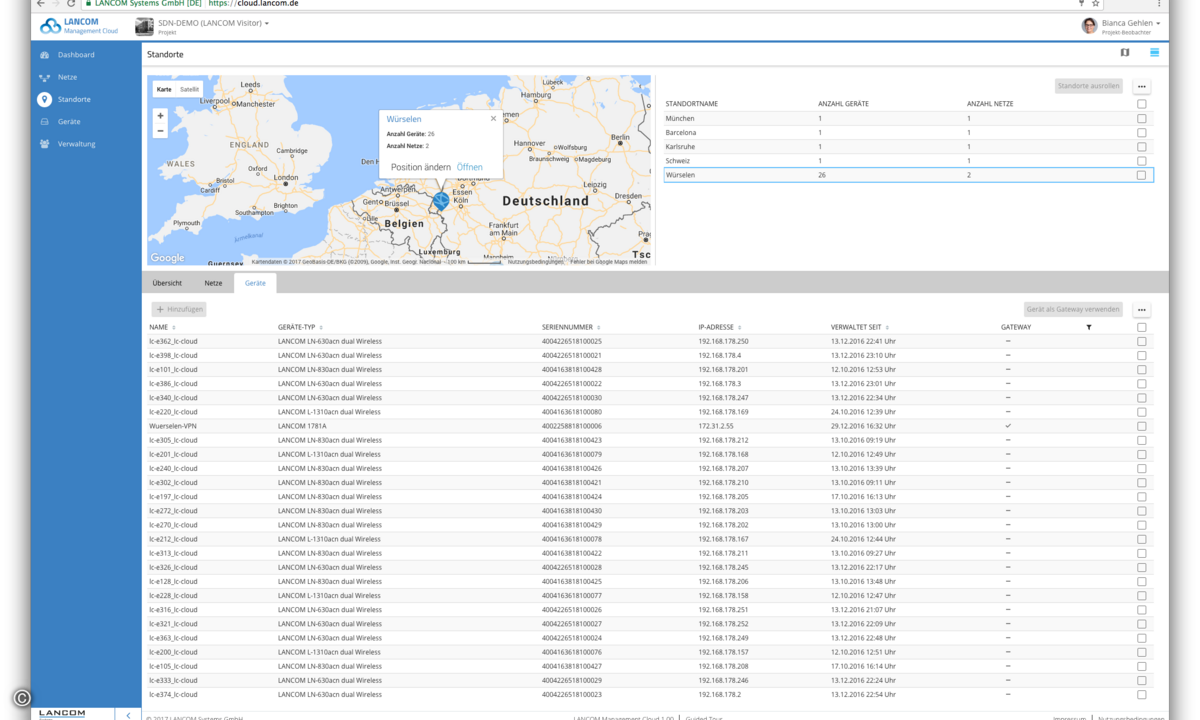The image size is (1200, 720).
Task: Select the Schweiz location name
Action: coord(679,161)
